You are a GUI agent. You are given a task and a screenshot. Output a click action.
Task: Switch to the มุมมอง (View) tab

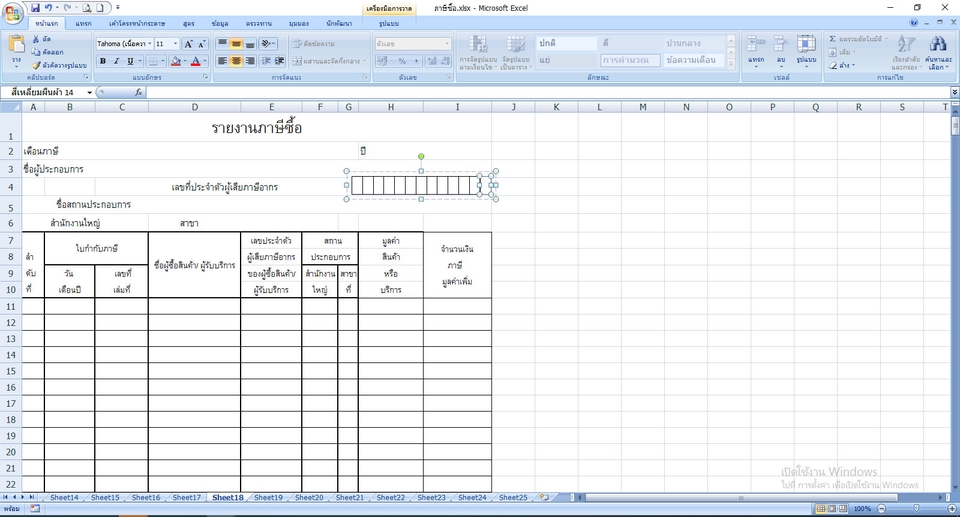(x=299, y=23)
